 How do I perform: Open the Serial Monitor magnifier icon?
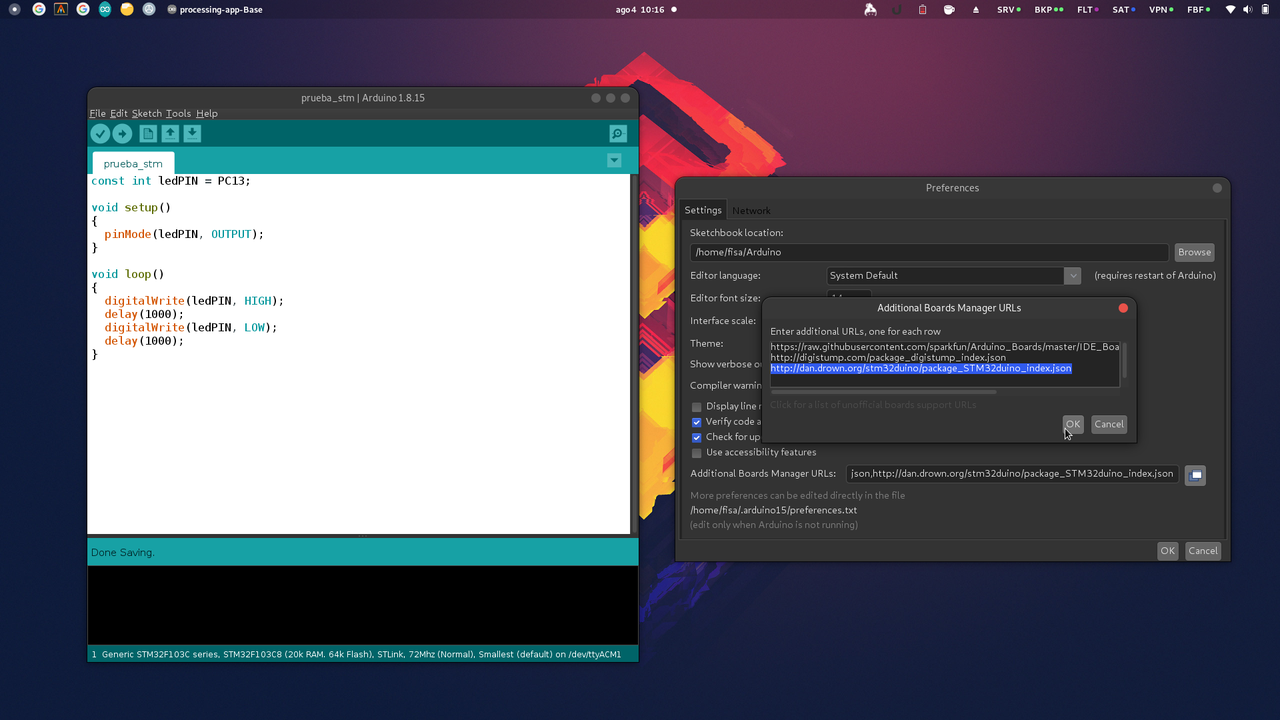click(x=618, y=133)
